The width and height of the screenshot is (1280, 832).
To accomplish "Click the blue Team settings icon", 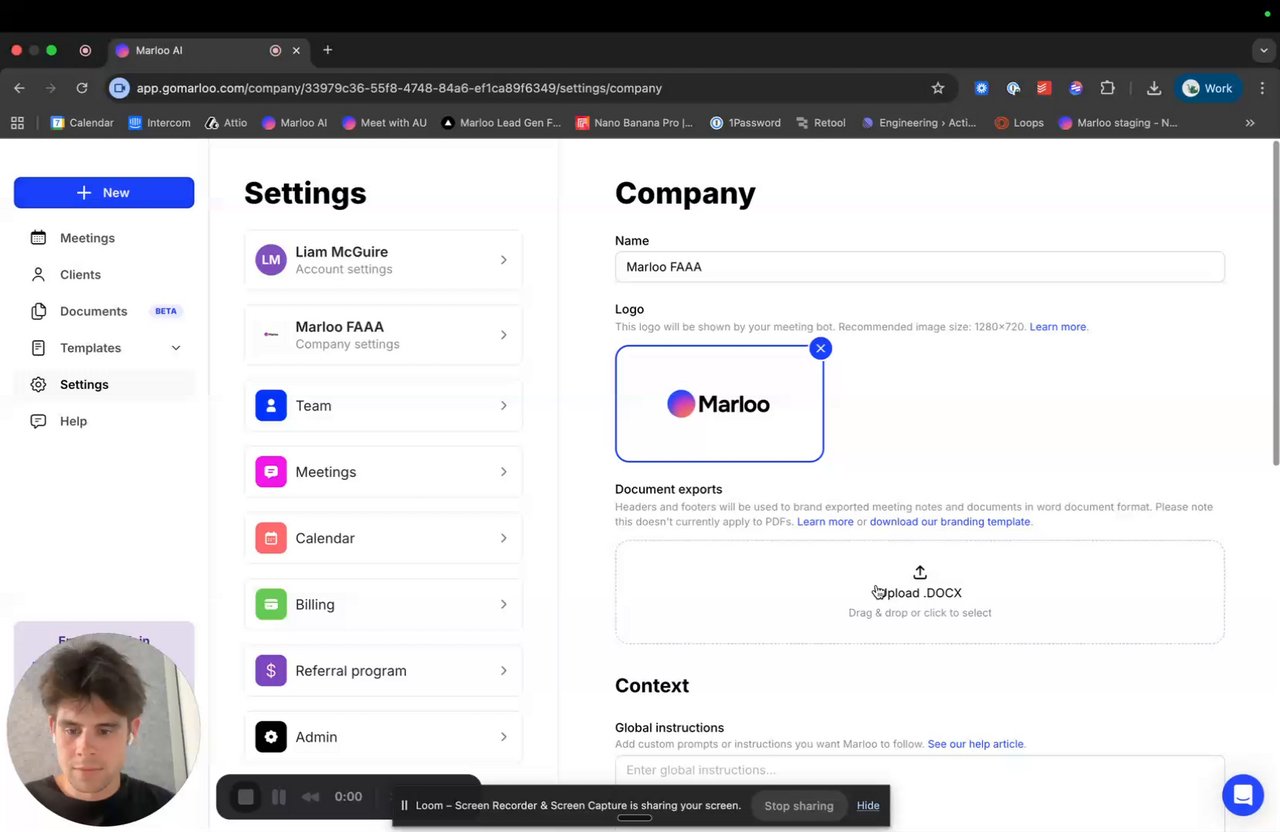I will pyautogui.click(x=271, y=405).
